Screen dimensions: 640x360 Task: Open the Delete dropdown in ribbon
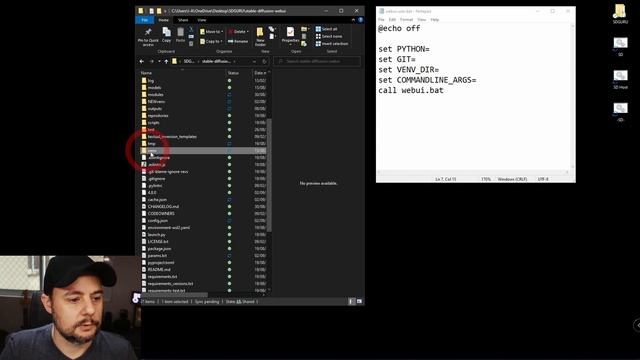tap(239, 31)
